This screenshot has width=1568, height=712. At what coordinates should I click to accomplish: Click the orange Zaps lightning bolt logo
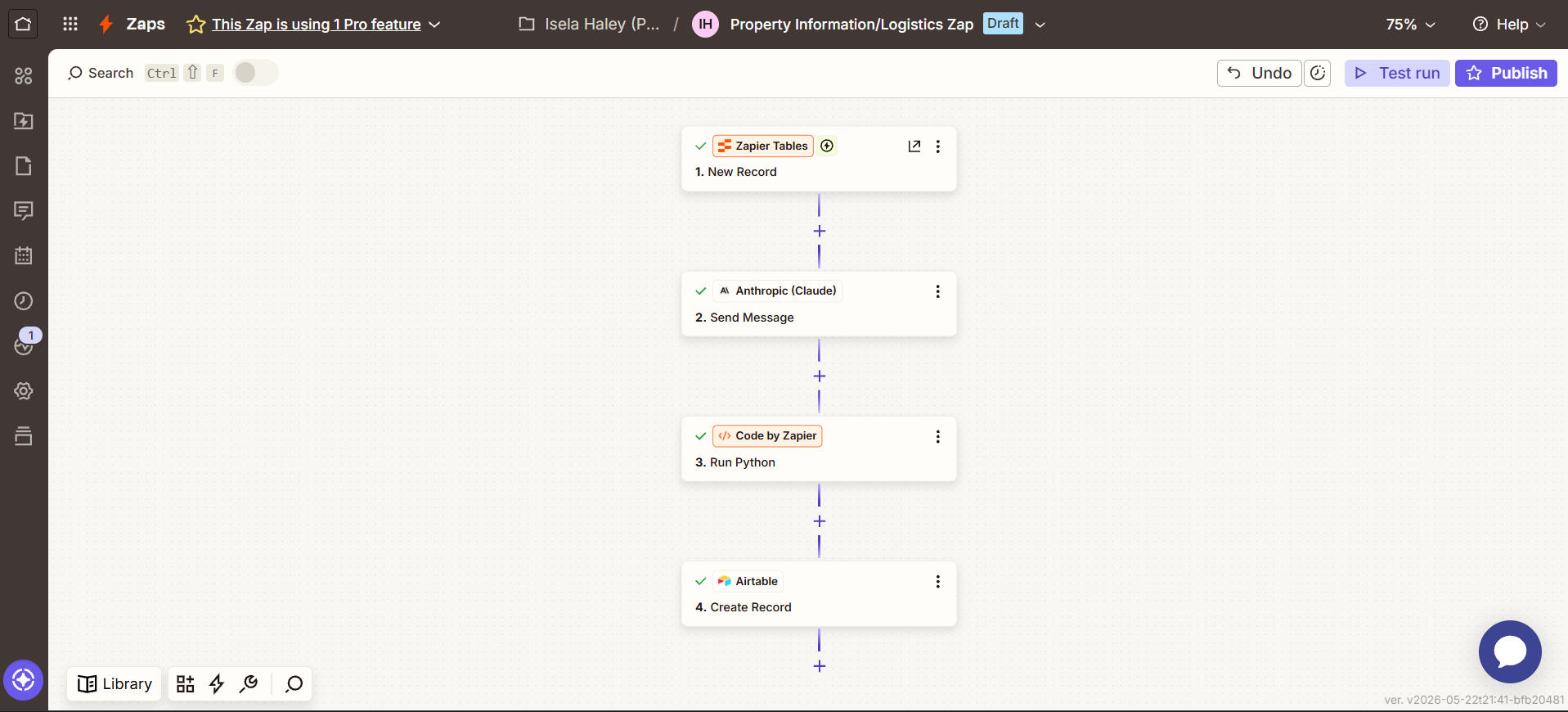pos(106,25)
